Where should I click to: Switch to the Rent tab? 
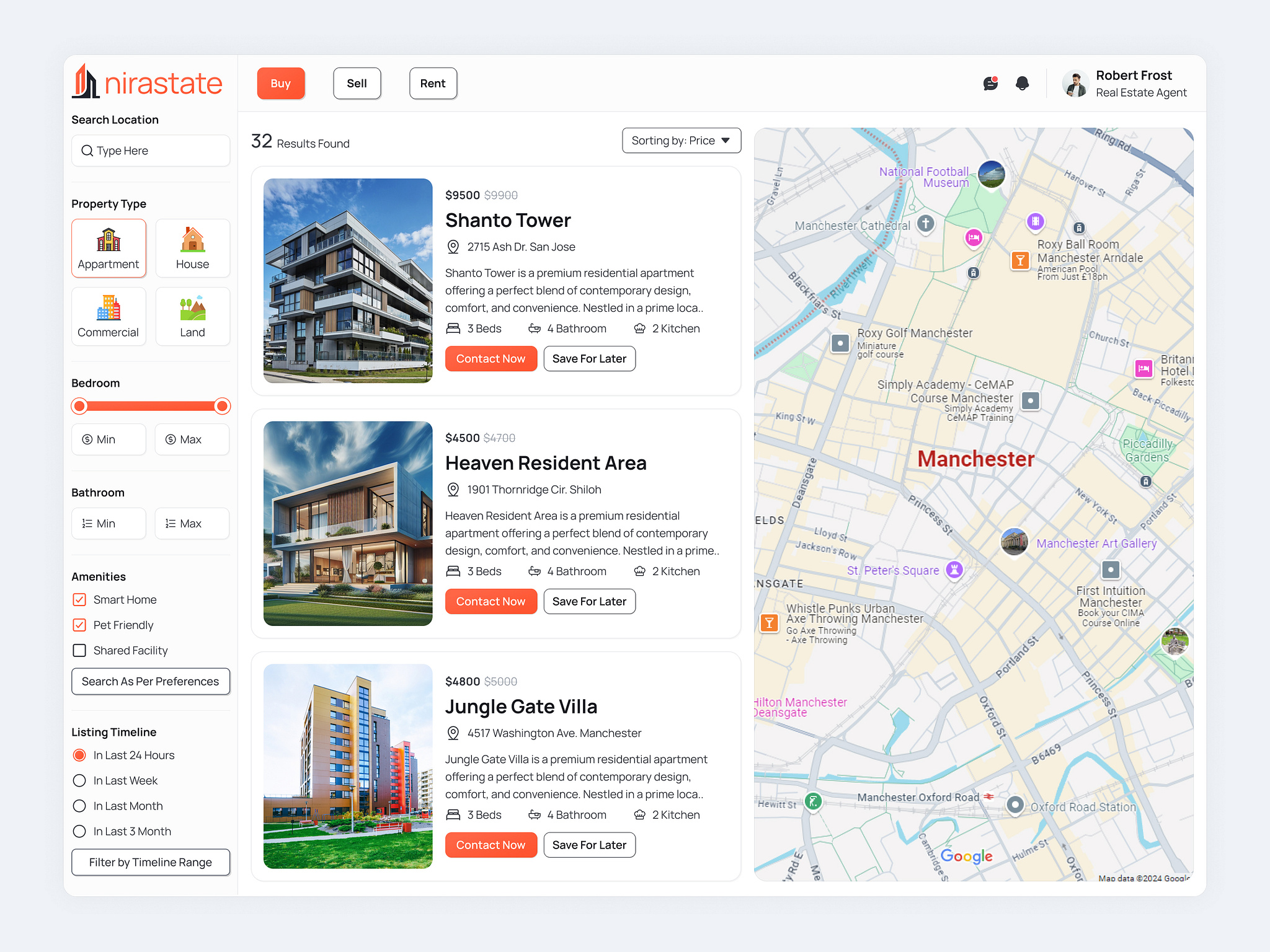click(x=432, y=83)
